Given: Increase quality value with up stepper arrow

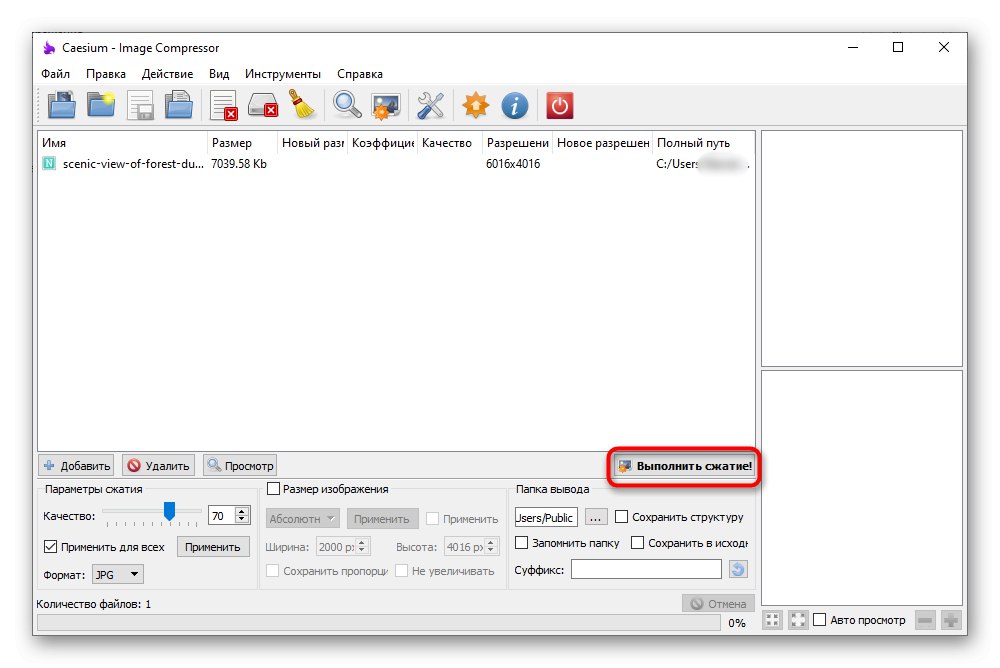Looking at the screenshot, I should [x=242, y=511].
